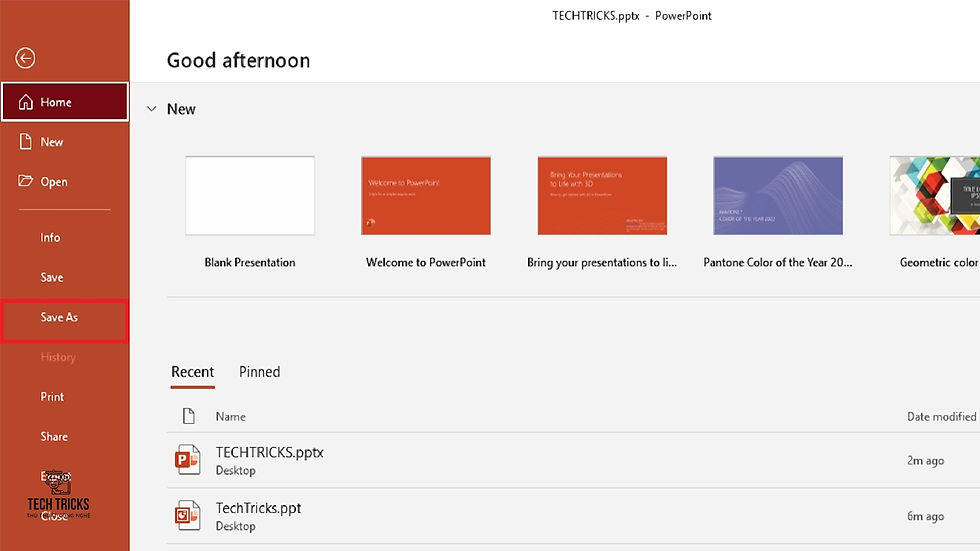
Task: Open the Home menu item
Action: tap(65, 101)
